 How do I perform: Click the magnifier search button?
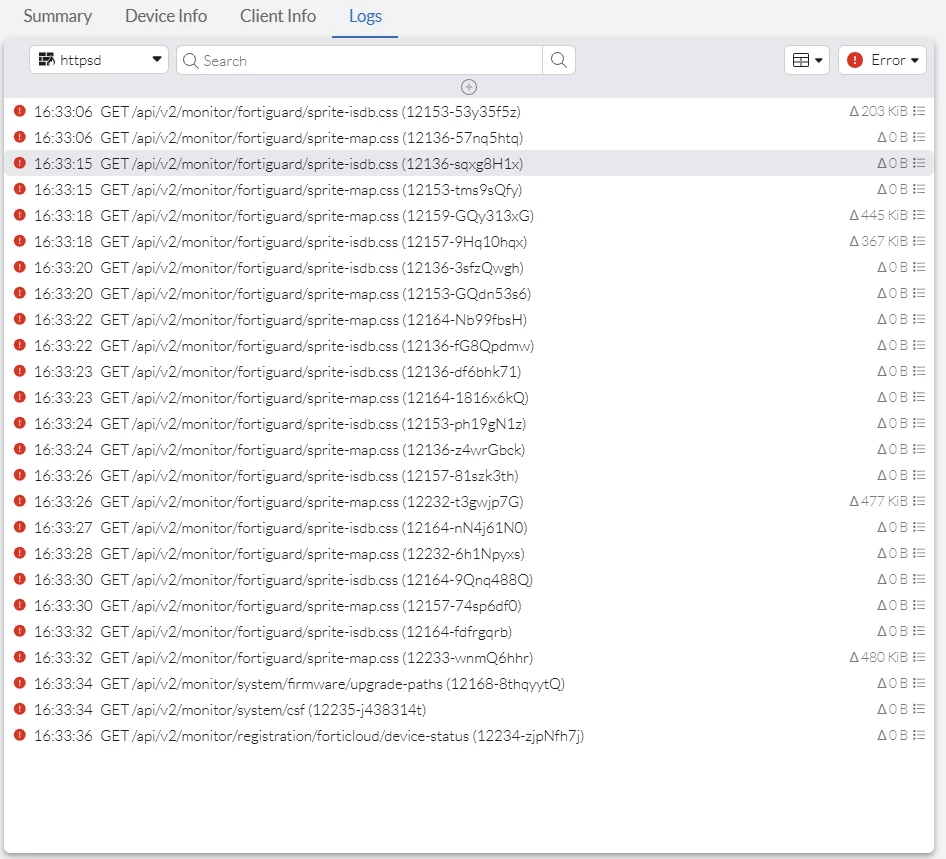pos(559,60)
